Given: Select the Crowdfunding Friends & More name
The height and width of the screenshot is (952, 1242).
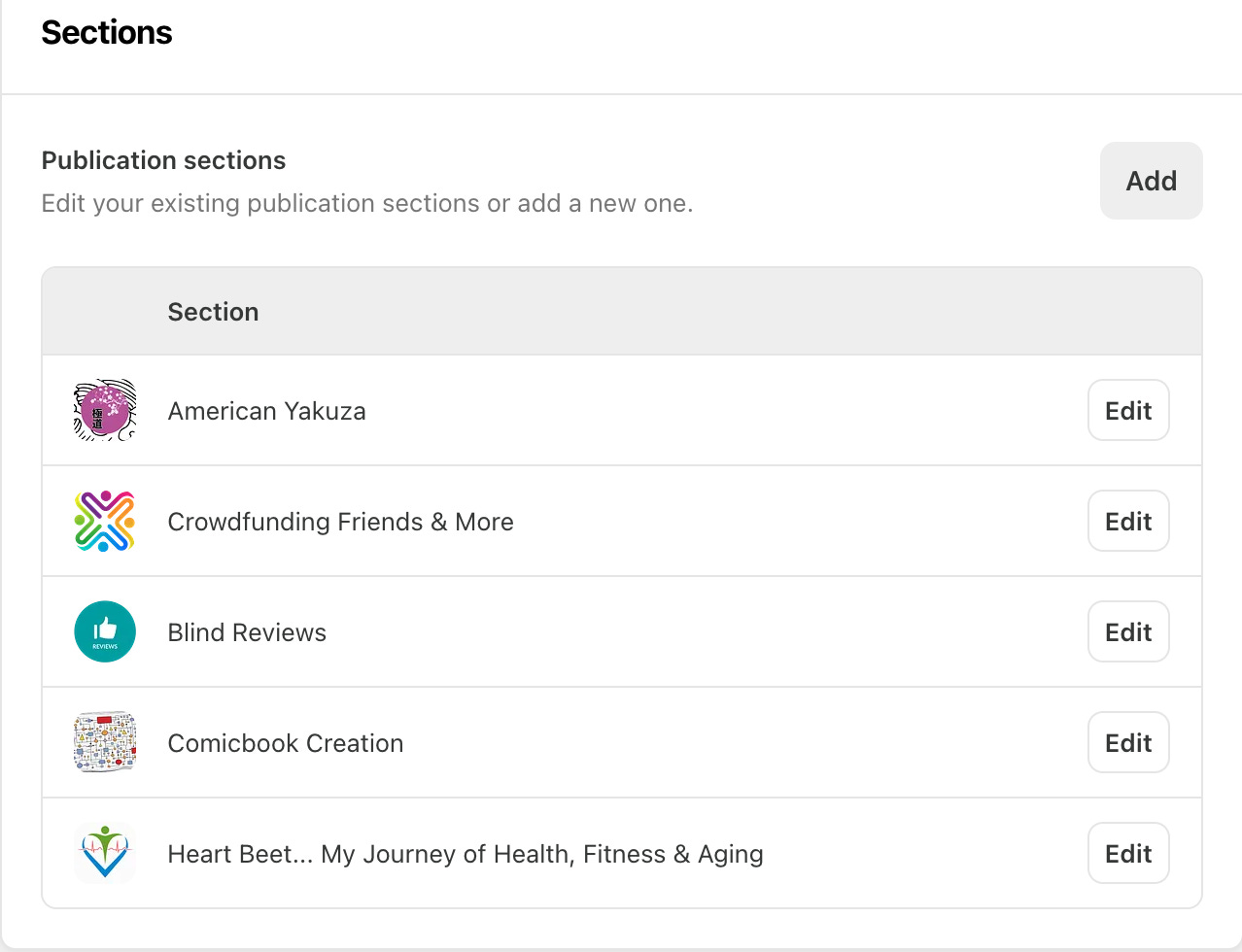Looking at the screenshot, I should coord(340,522).
